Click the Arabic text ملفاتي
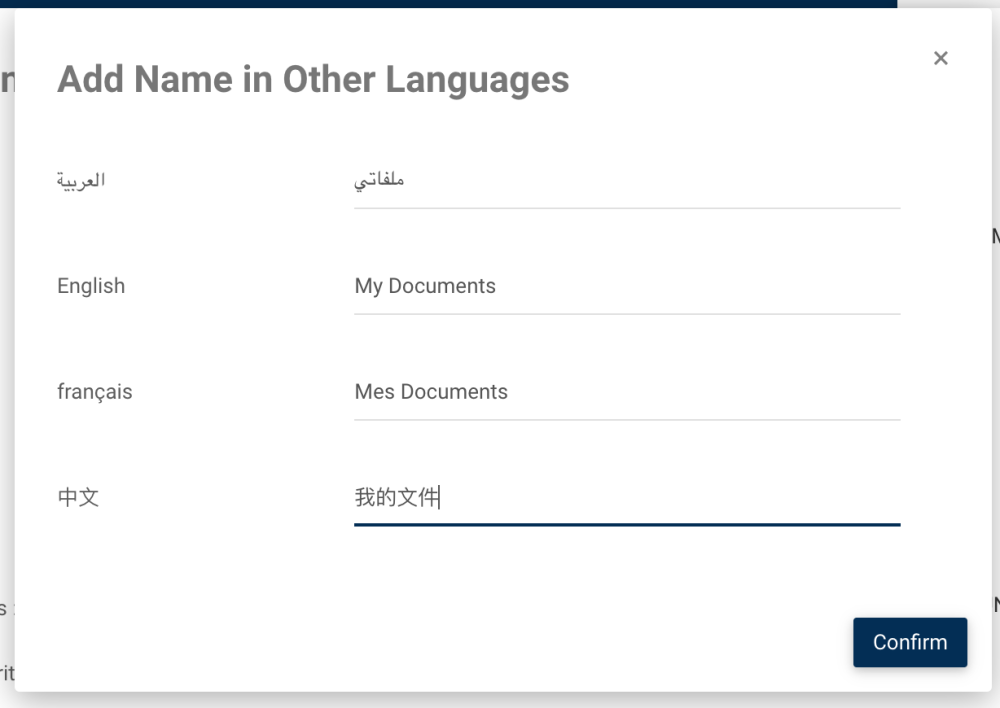 [x=379, y=181]
